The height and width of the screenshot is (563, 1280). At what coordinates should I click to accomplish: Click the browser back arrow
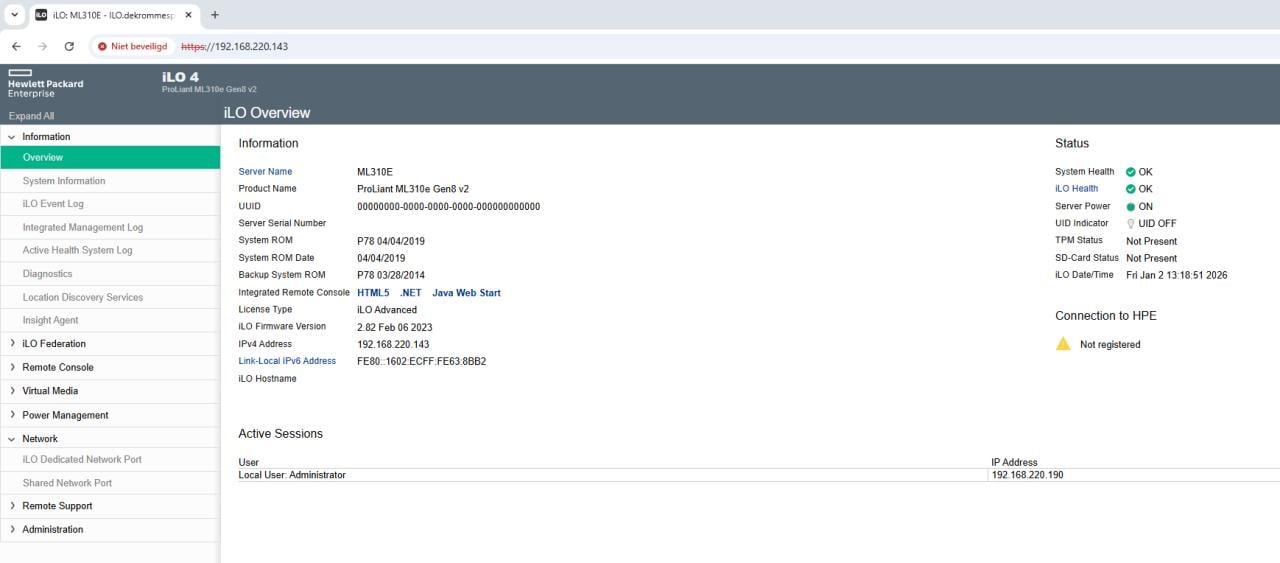[x=16, y=46]
